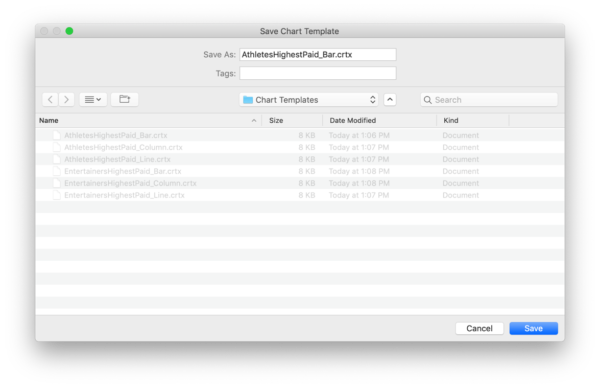Click the document icon beside EntertainersHighestPaid_Line.crtx
Screen dimensions: 600x388
[57, 195]
